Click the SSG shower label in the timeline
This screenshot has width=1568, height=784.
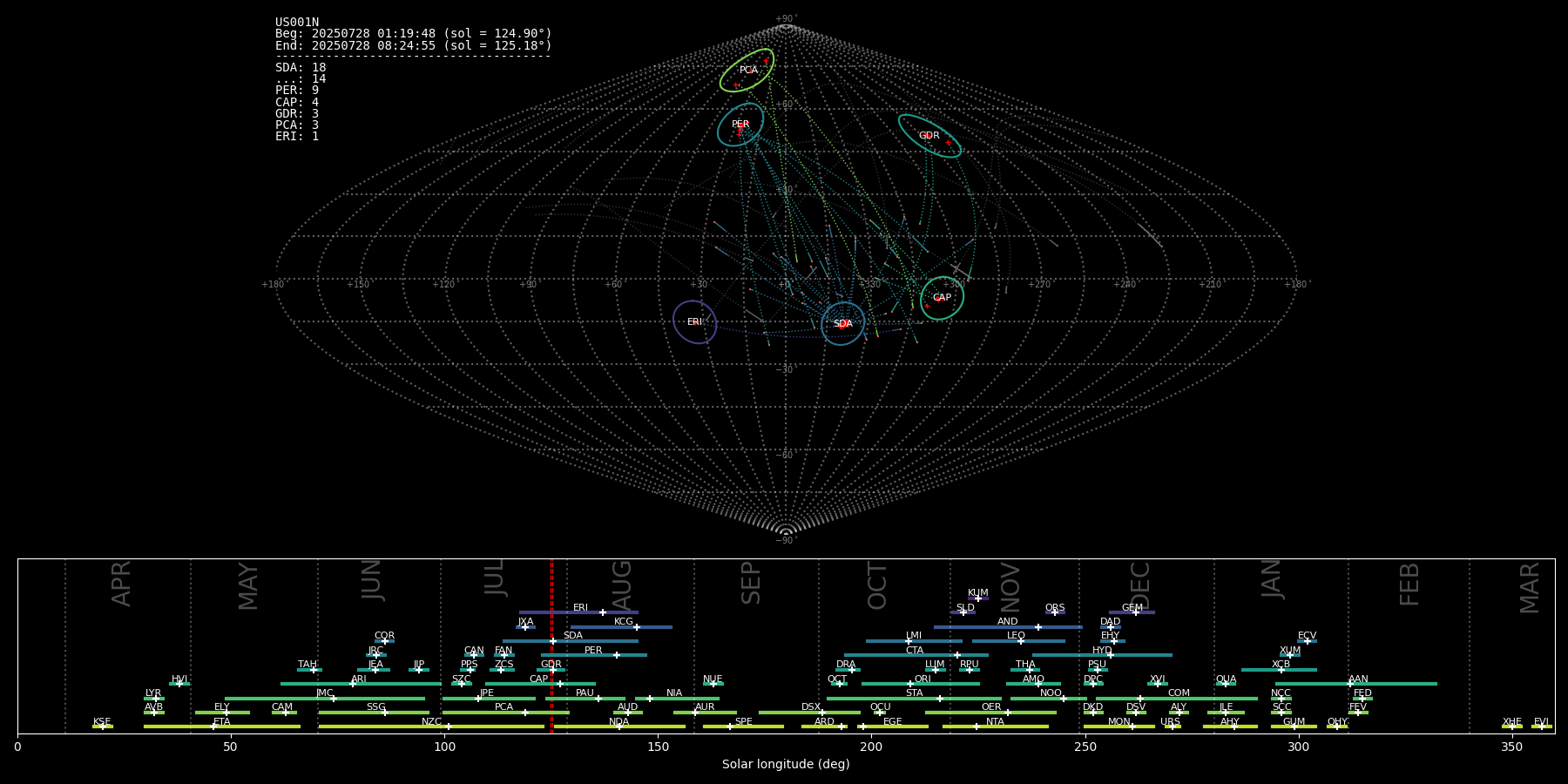click(375, 706)
